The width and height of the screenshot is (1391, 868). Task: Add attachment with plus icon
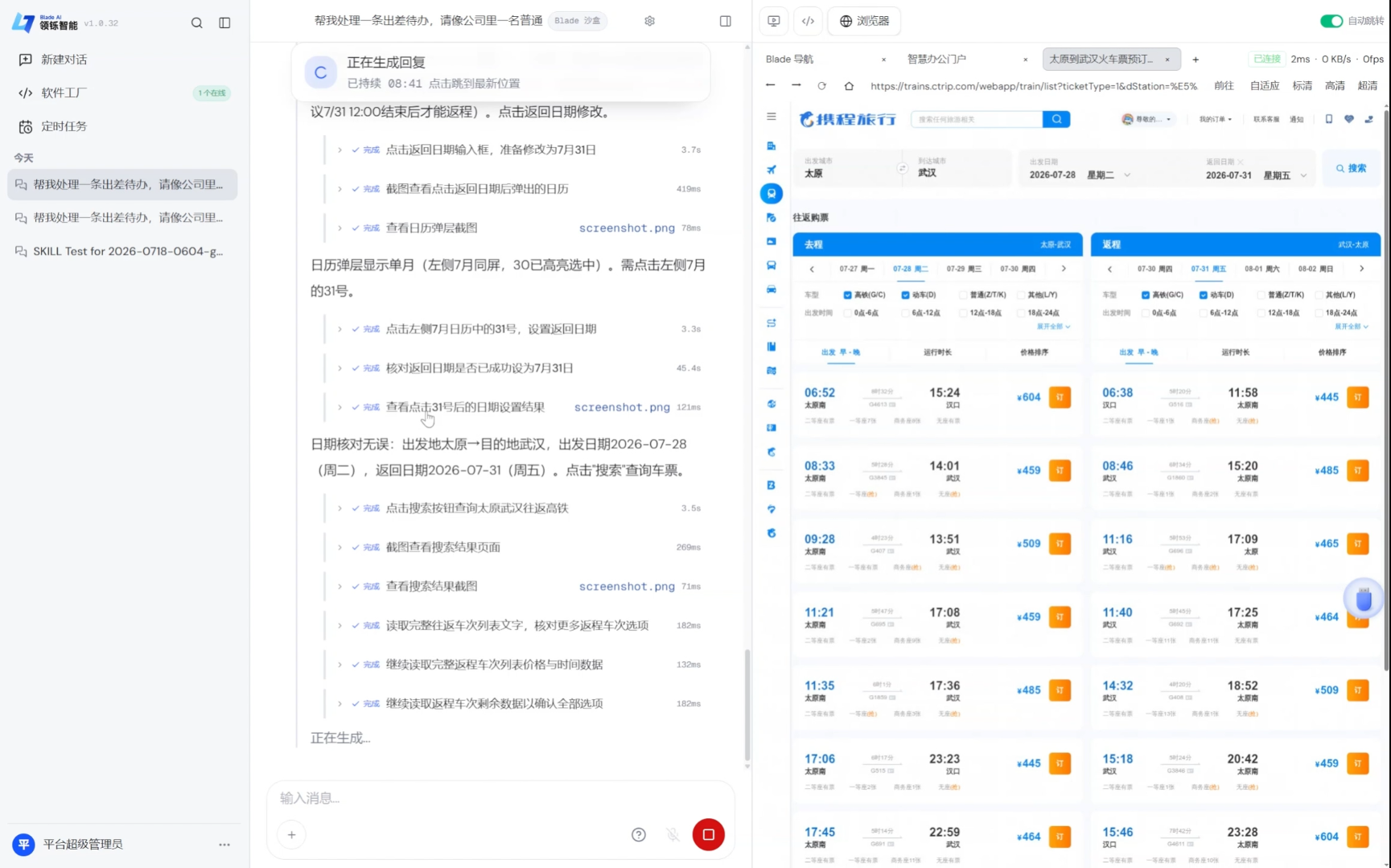click(291, 834)
